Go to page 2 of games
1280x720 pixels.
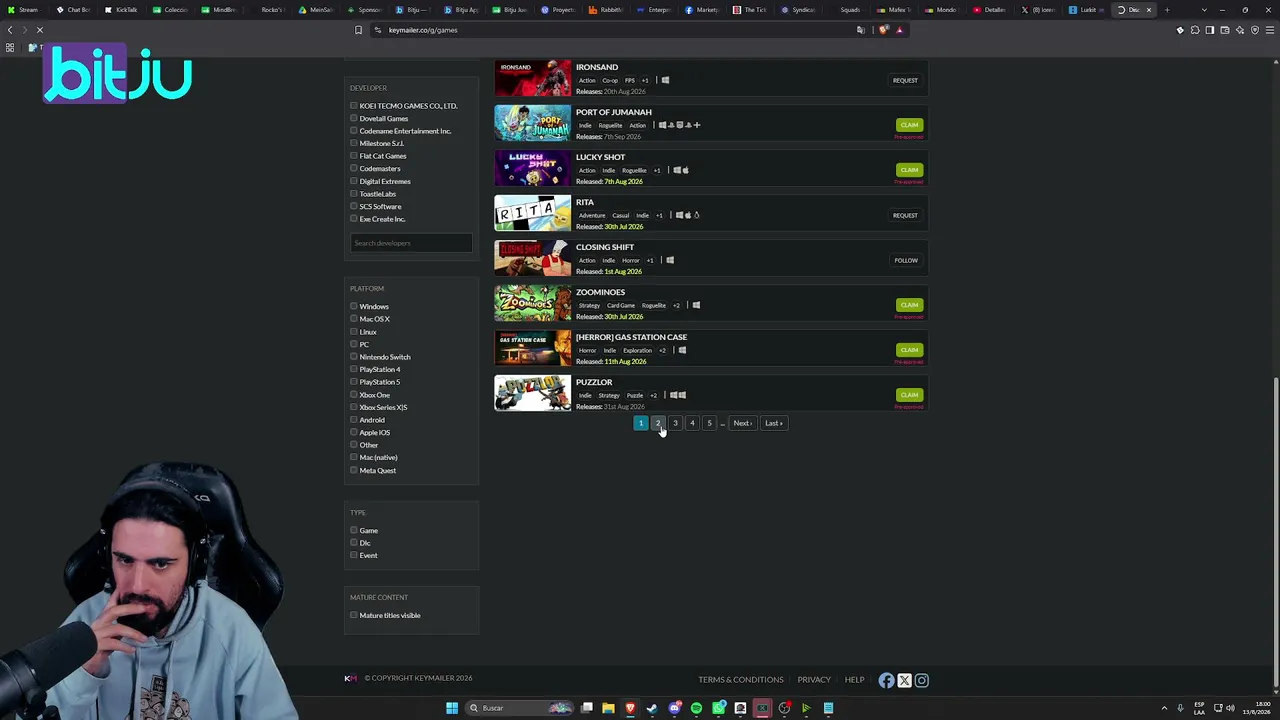[x=658, y=423]
